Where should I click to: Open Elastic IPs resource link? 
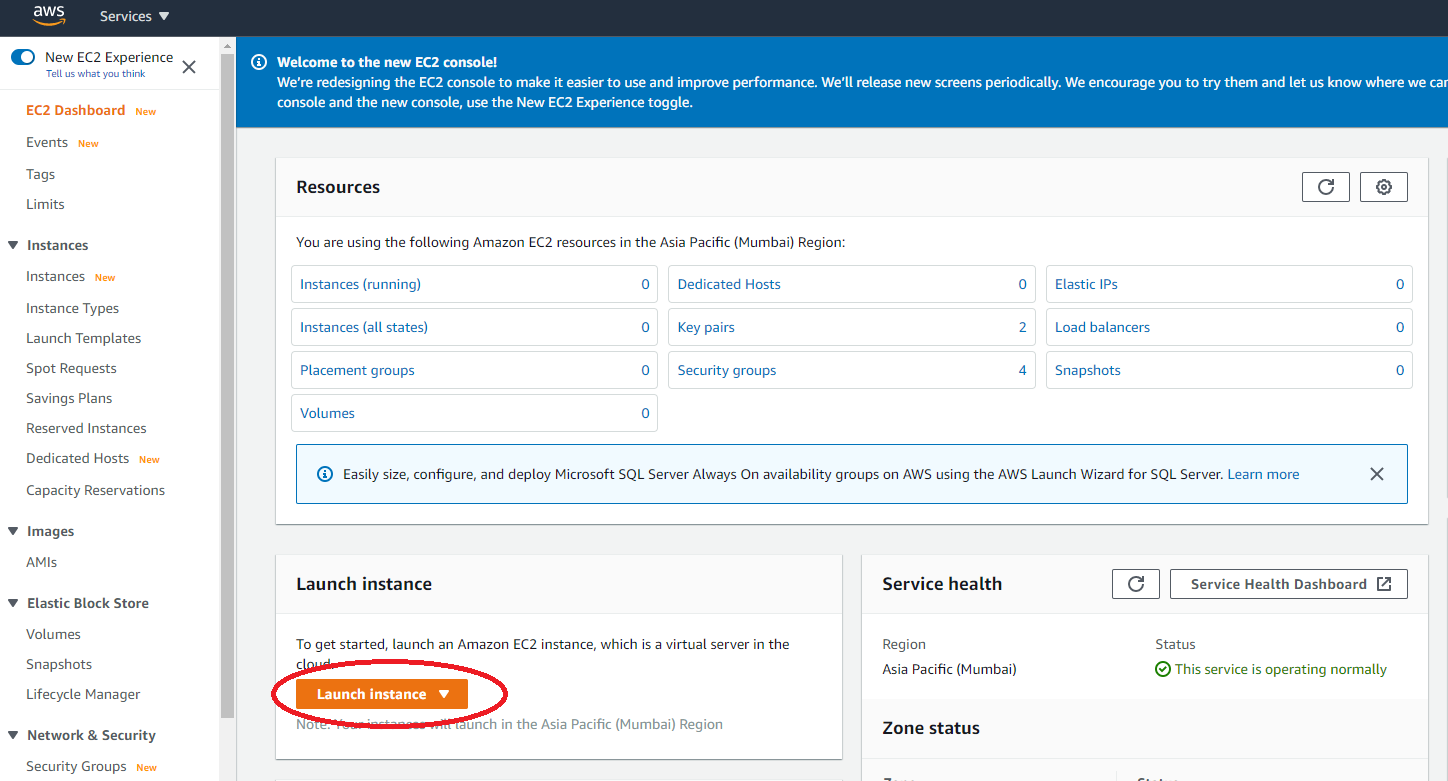click(x=1086, y=284)
